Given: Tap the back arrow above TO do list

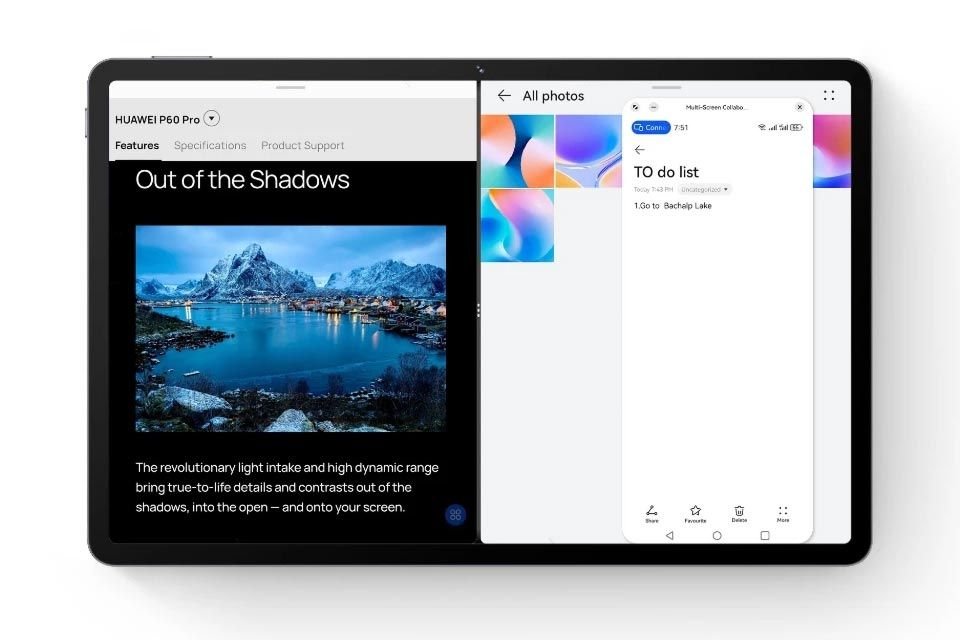Looking at the screenshot, I should click(640, 150).
